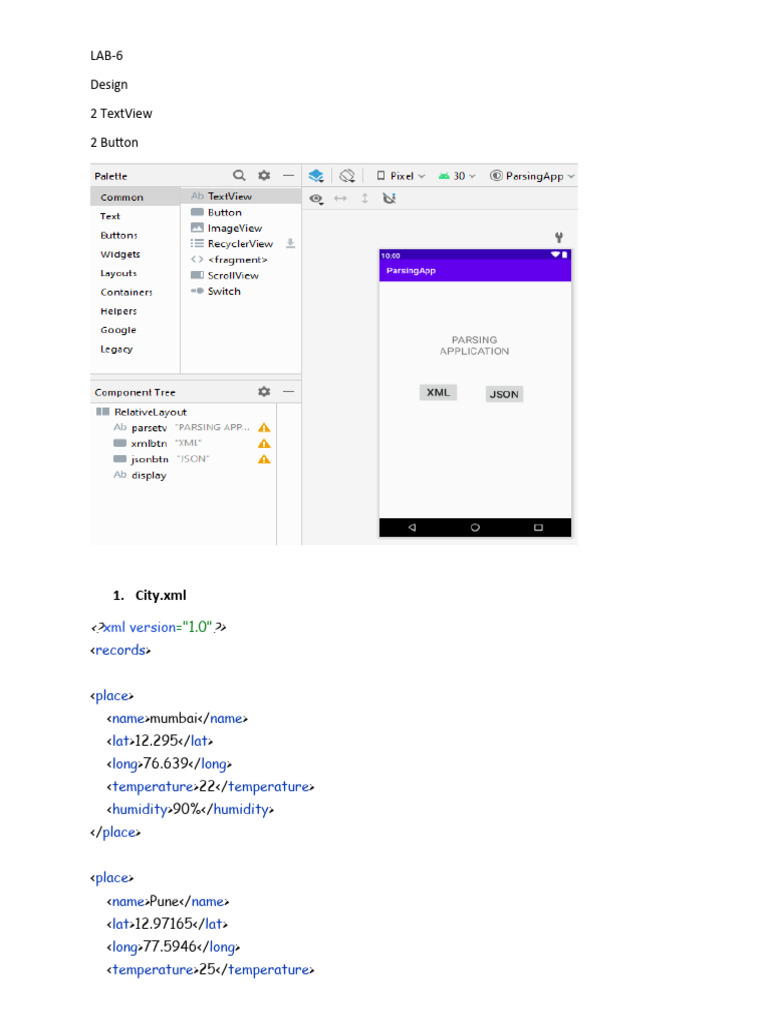The width and height of the screenshot is (768, 1024).
Task: Minimize the Palette panel
Action: pyautogui.click(x=288, y=175)
